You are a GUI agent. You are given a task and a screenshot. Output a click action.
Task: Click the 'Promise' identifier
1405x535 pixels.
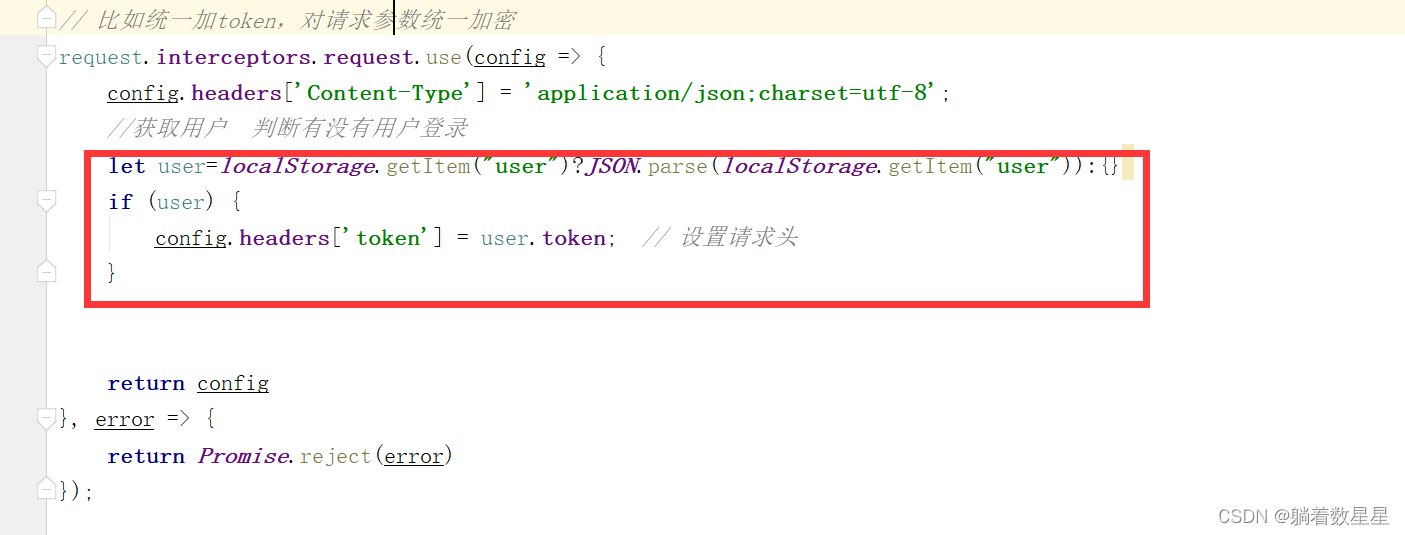[244, 456]
